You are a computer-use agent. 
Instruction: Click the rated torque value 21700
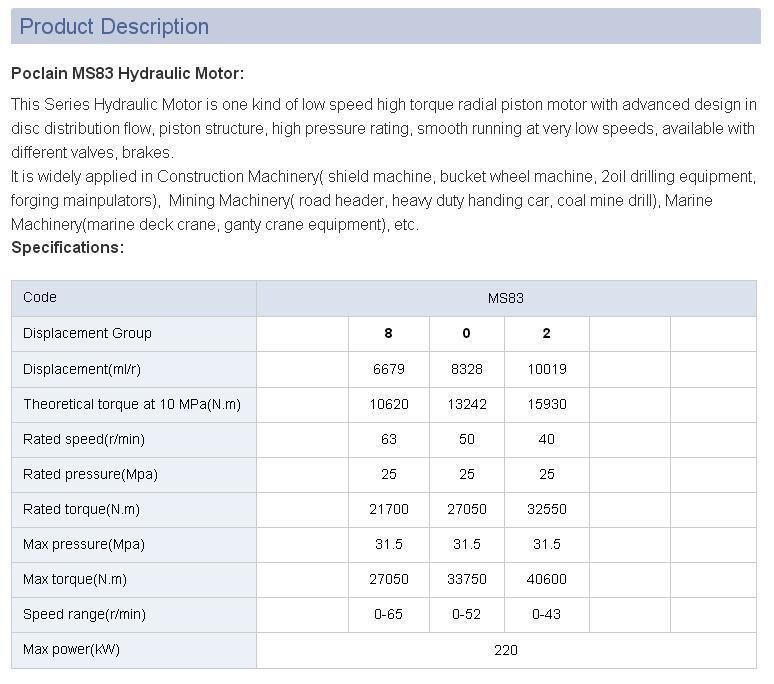[388, 509]
